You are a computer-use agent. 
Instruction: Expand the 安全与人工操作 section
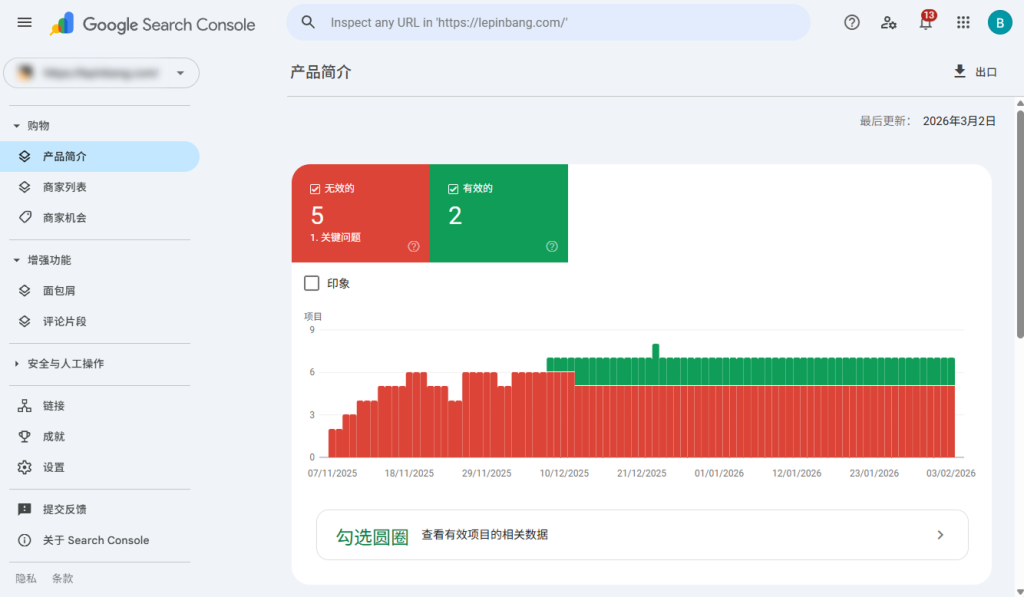16,364
